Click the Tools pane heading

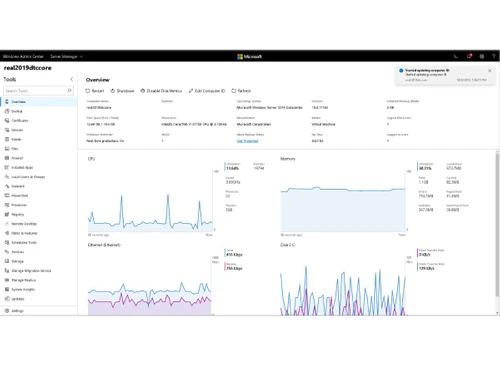tap(10, 79)
